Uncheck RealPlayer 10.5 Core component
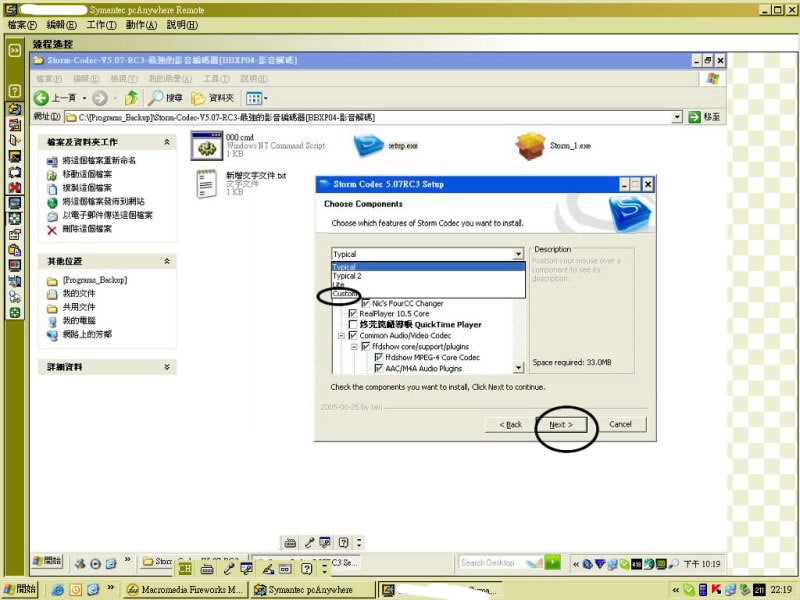The image size is (800, 600). (x=353, y=314)
